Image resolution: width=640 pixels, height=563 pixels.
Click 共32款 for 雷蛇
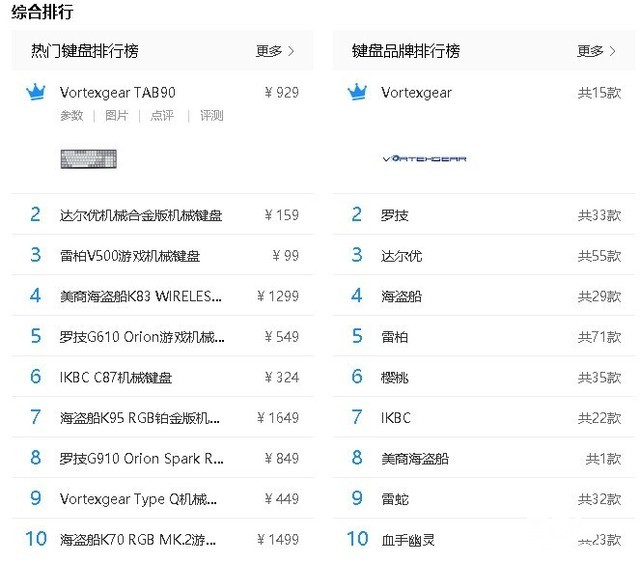click(600, 499)
